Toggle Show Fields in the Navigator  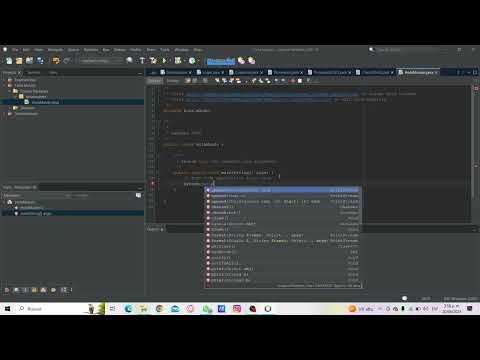tap(16, 290)
